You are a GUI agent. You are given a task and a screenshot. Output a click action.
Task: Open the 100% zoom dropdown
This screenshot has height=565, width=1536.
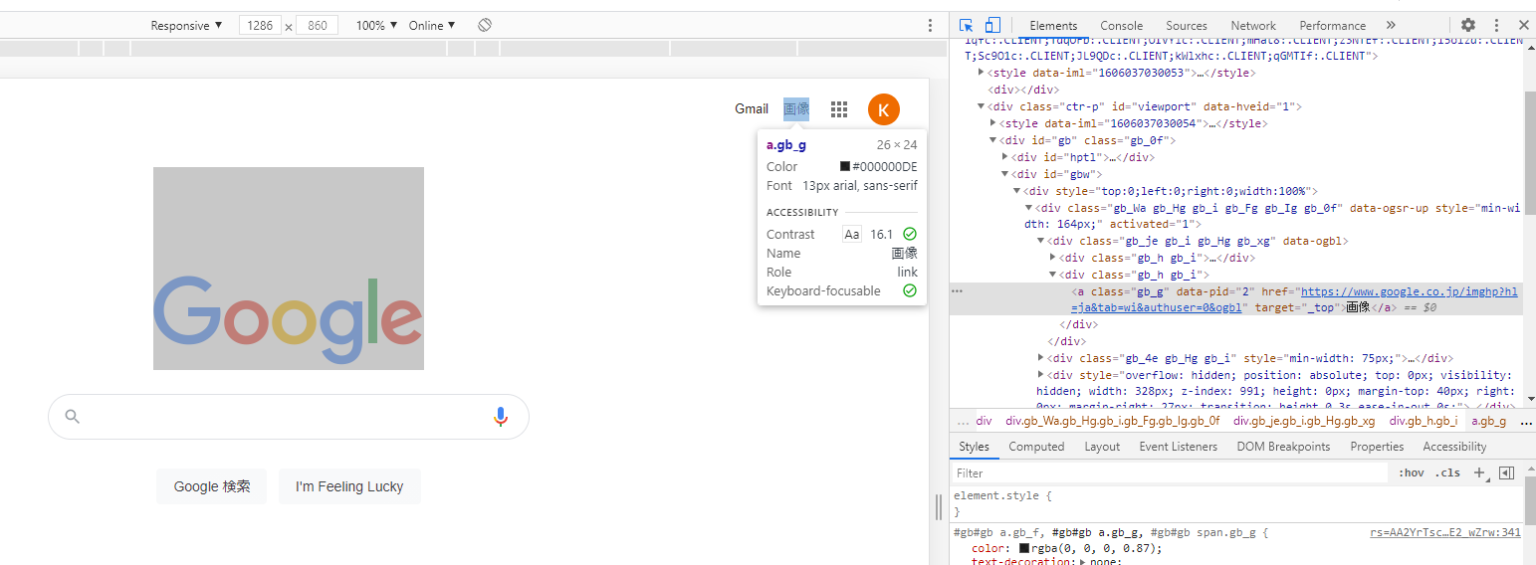pyautogui.click(x=376, y=25)
